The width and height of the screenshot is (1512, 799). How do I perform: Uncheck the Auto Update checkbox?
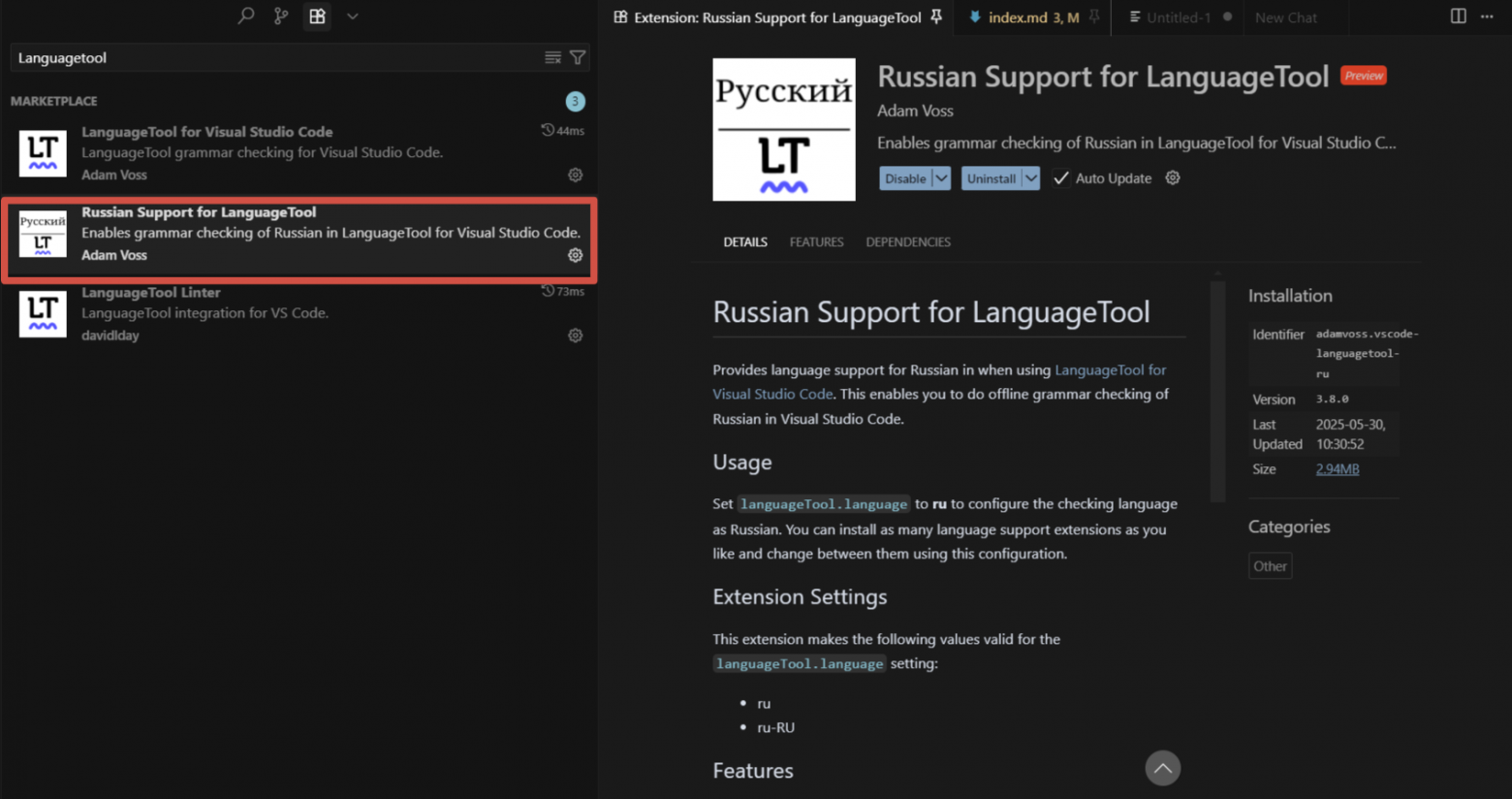tap(1061, 177)
